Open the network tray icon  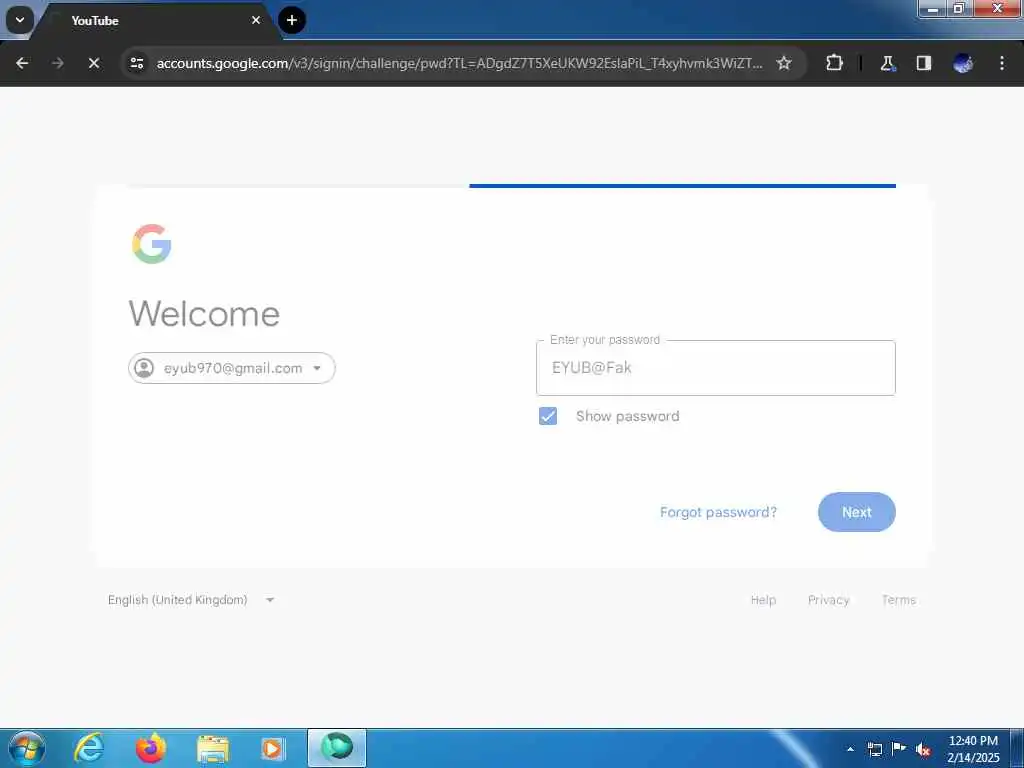tap(874, 749)
